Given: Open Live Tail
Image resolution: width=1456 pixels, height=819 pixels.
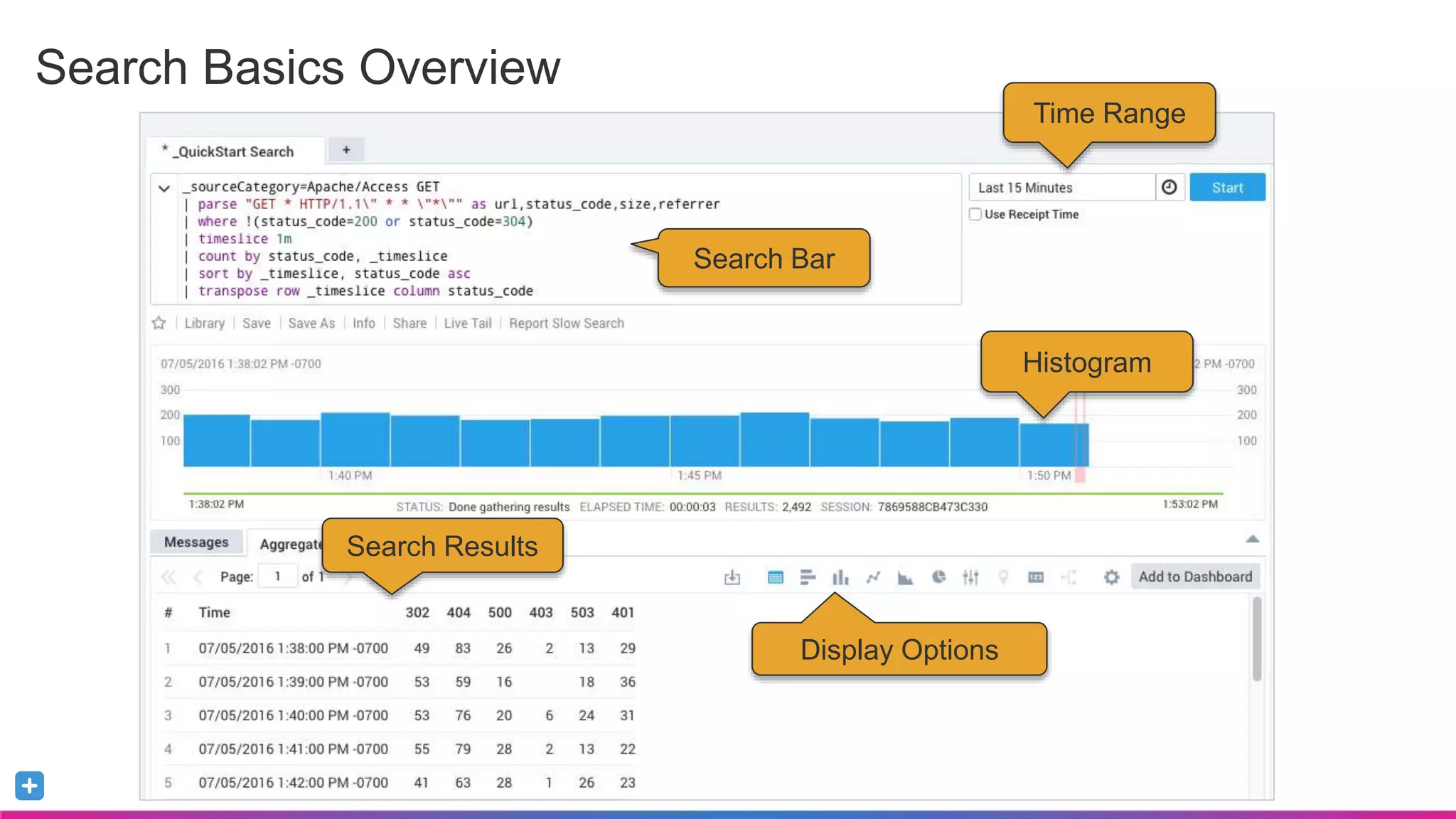Looking at the screenshot, I should (468, 323).
